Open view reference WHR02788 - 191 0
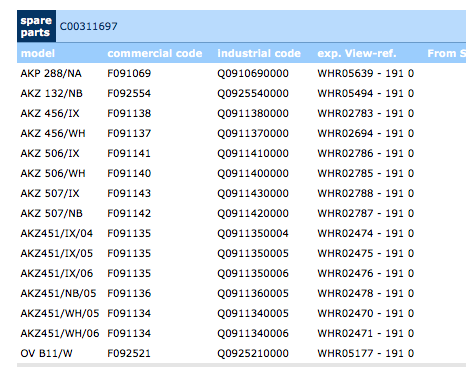The image size is (466, 367). (x=366, y=193)
